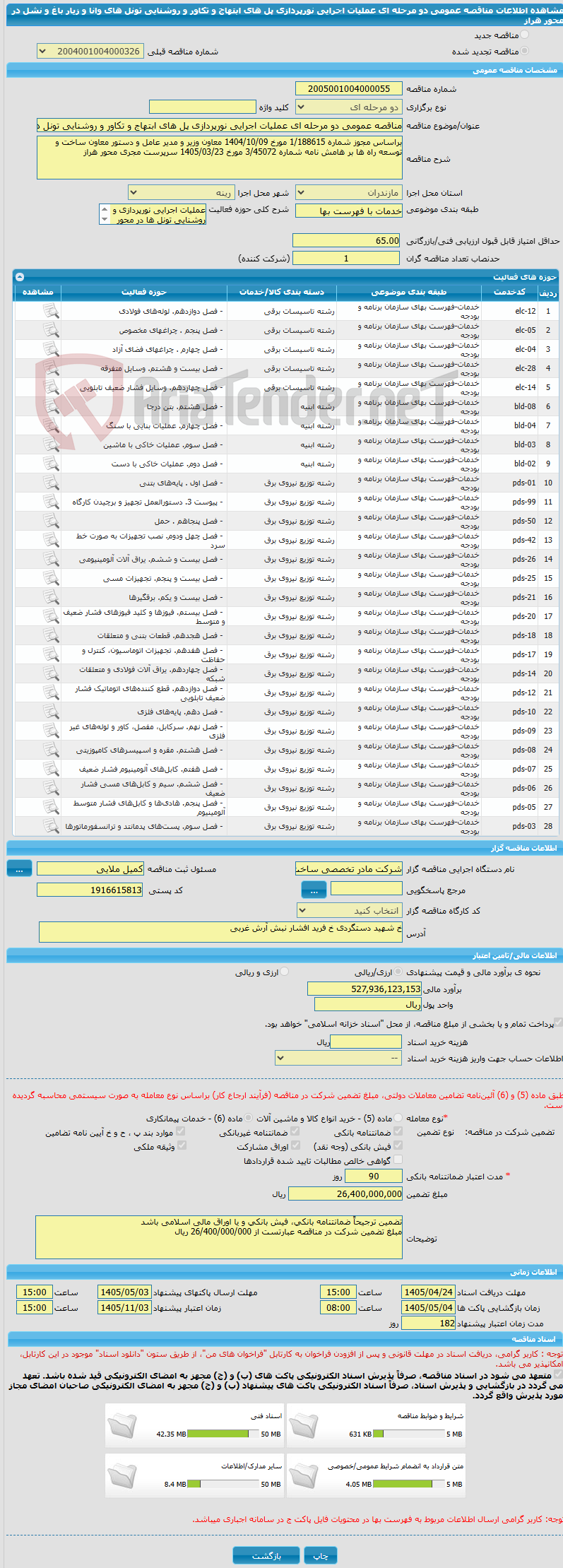Open view icon for row pds-20
Image resolution: width=563 pixels, height=1568 pixels.
point(51,616)
